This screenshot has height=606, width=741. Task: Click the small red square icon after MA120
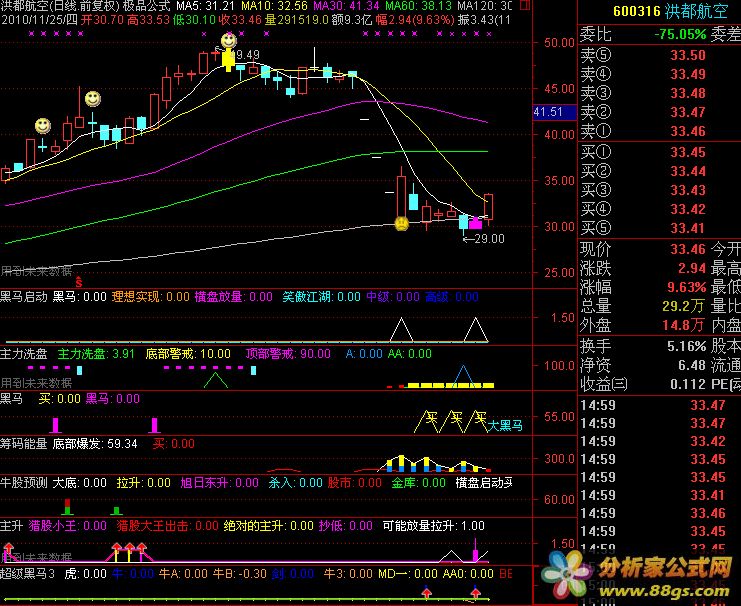[x=524, y=6]
